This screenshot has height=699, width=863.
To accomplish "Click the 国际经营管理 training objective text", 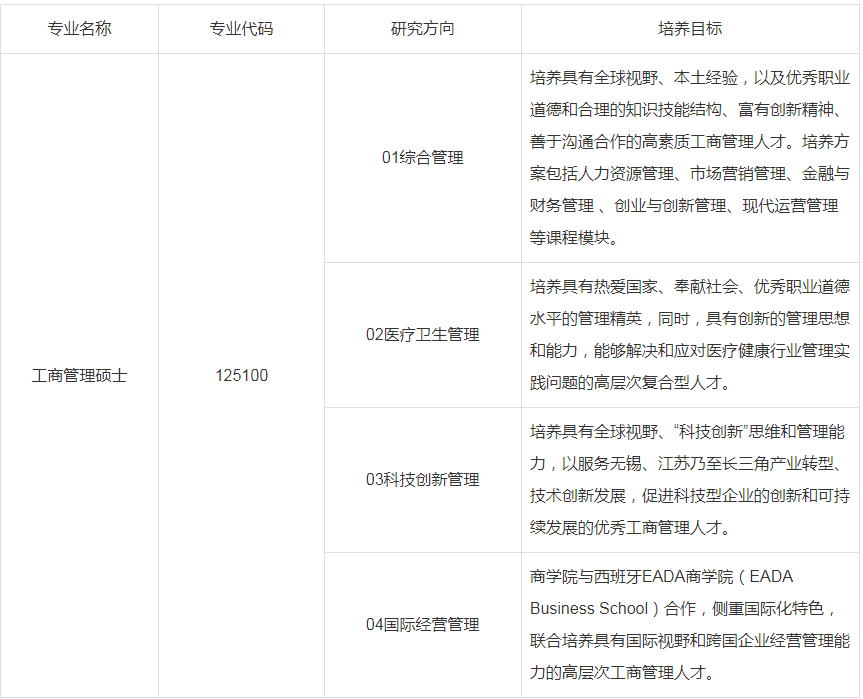I will click(x=688, y=622).
